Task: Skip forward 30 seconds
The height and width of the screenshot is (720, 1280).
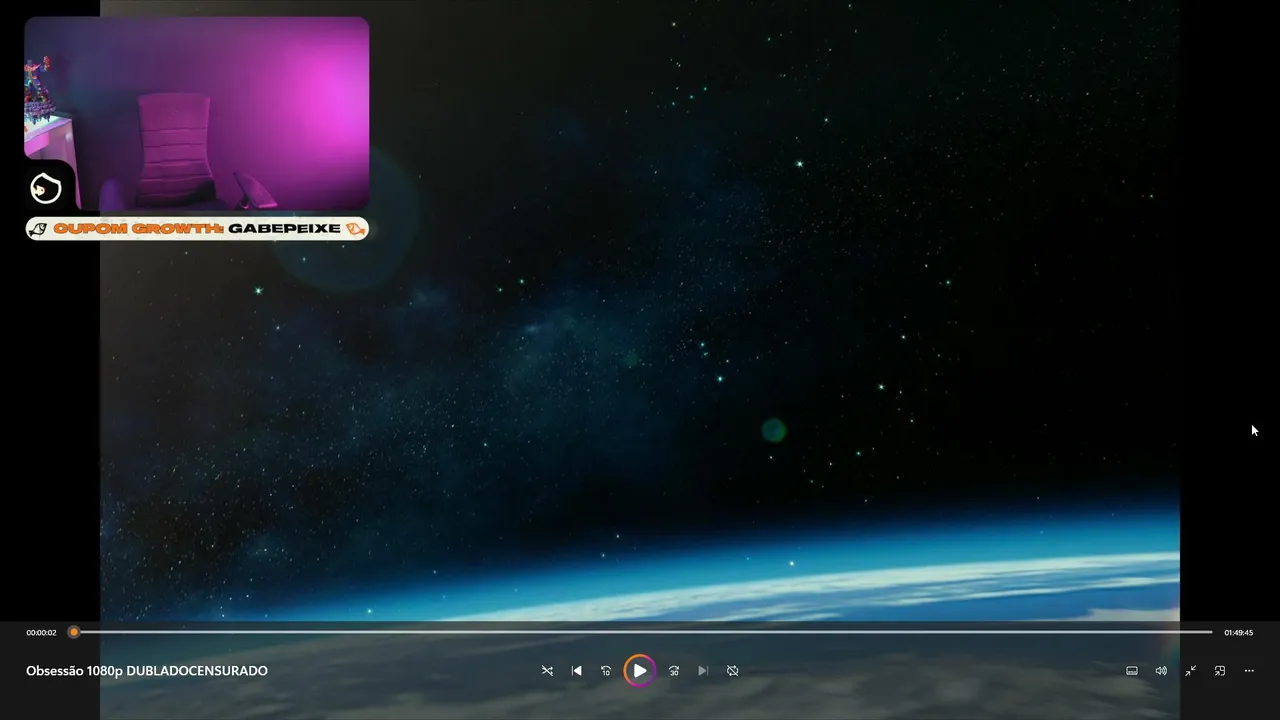Action: click(674, 671)
